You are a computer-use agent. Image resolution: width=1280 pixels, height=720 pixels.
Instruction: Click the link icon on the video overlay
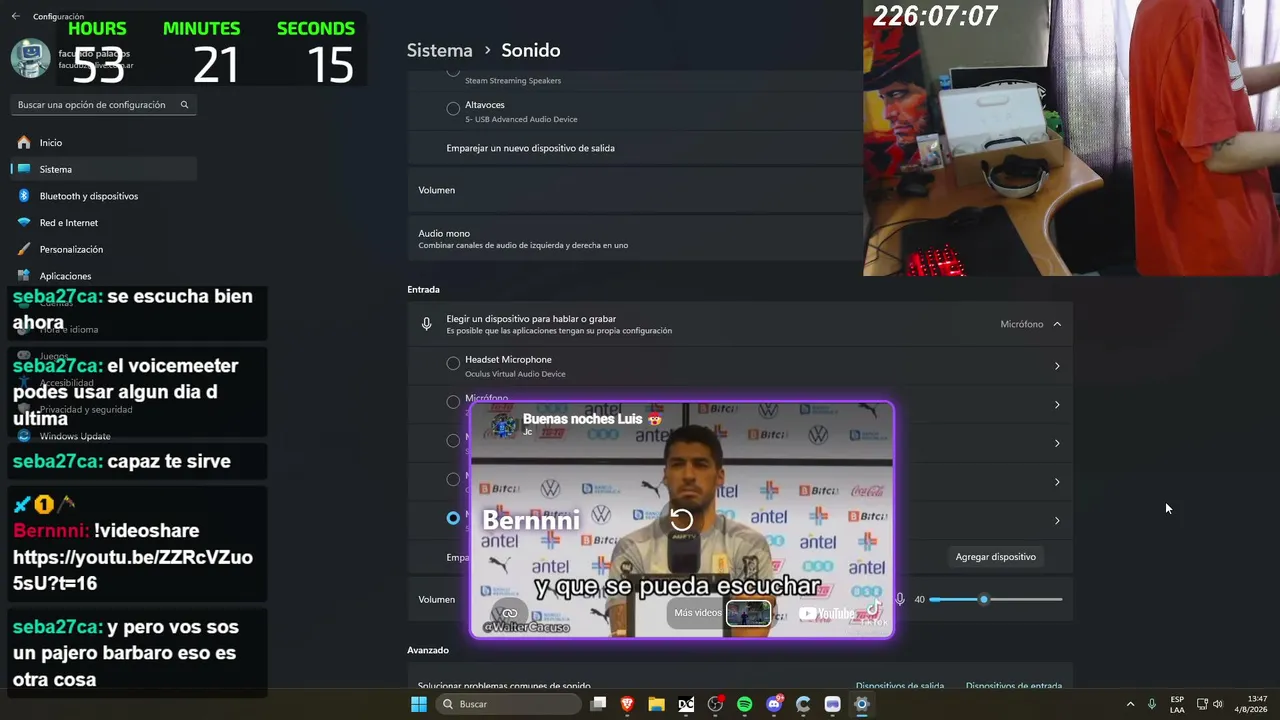pos(510,613)
